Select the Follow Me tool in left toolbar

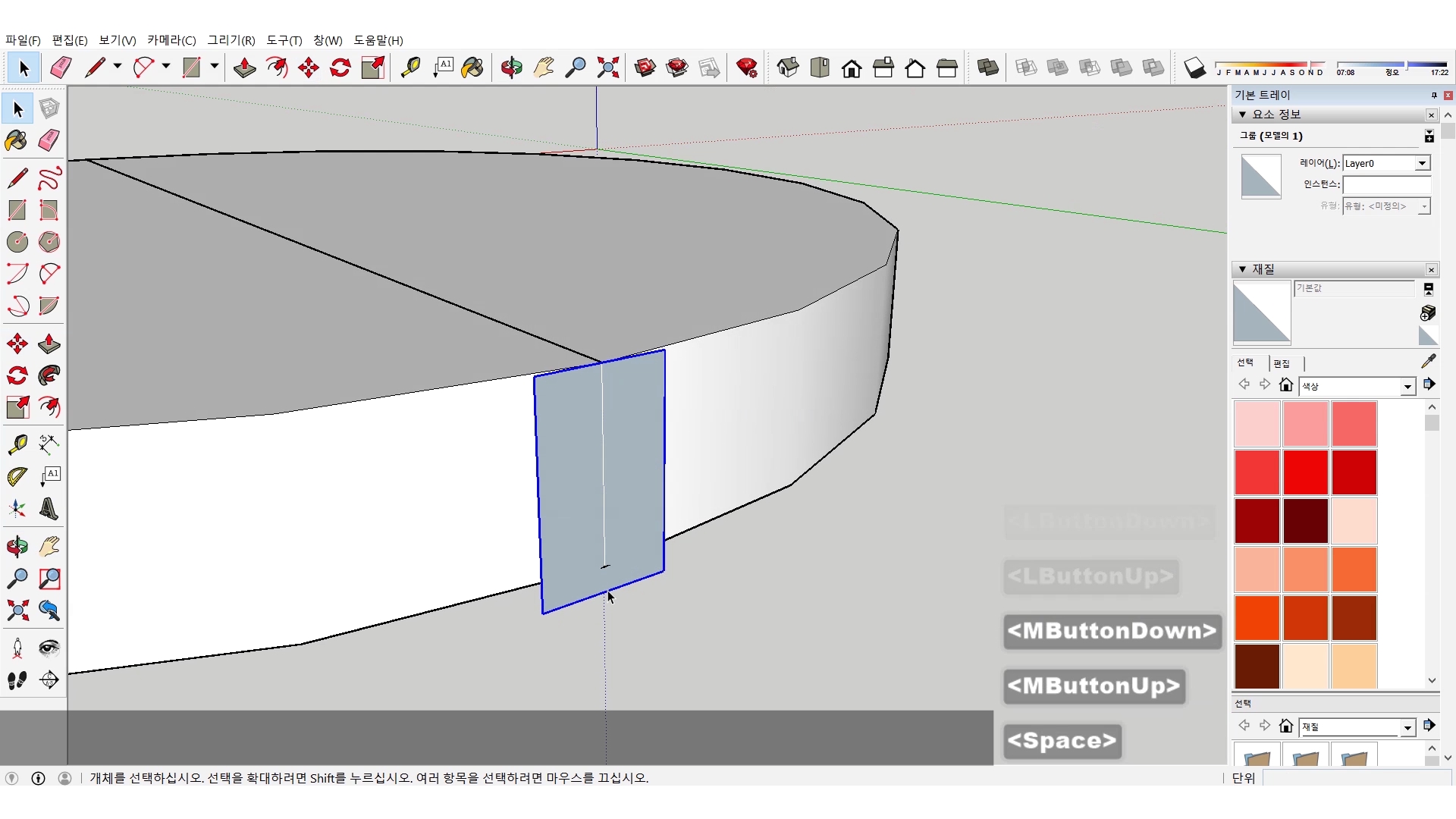click(49, 375)
